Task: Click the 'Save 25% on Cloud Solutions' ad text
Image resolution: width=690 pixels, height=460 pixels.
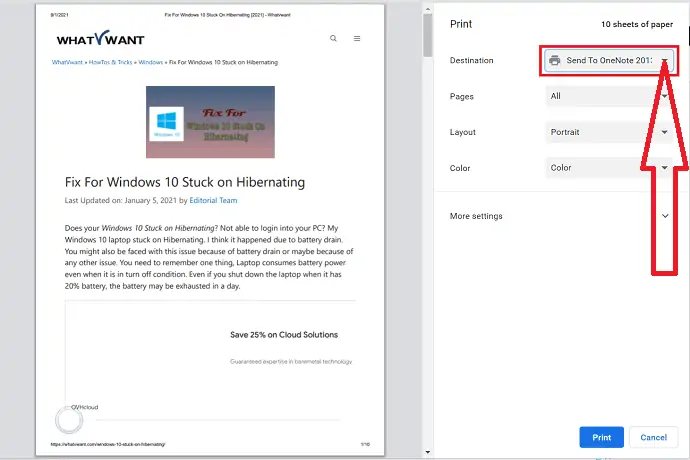Action: coord(284,335)
